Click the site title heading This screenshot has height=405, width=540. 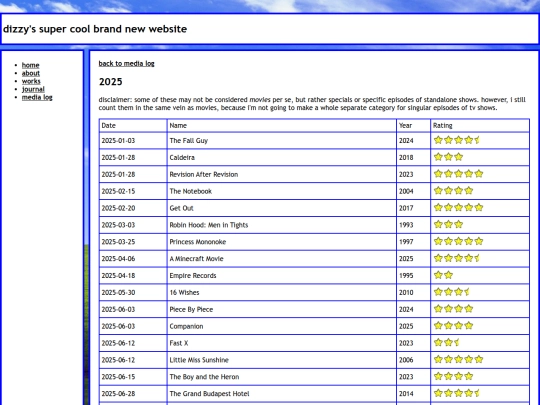[x=95, y=29]
